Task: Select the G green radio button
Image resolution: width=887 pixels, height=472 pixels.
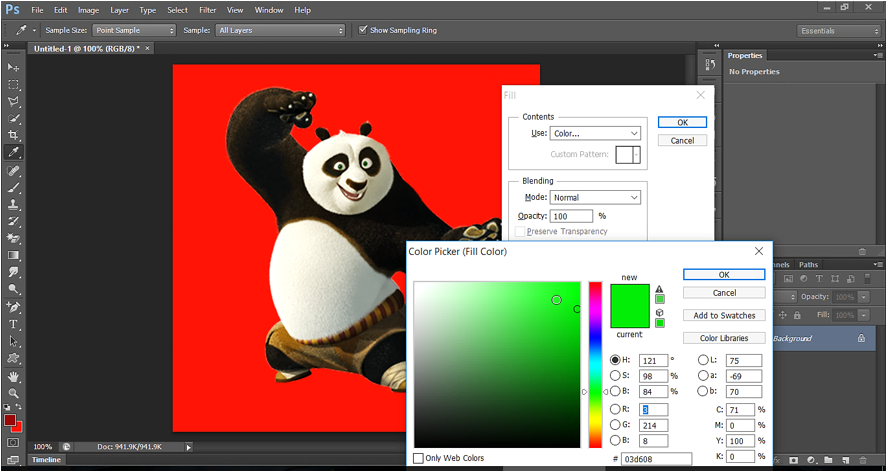Action: [x=615, y=424]
